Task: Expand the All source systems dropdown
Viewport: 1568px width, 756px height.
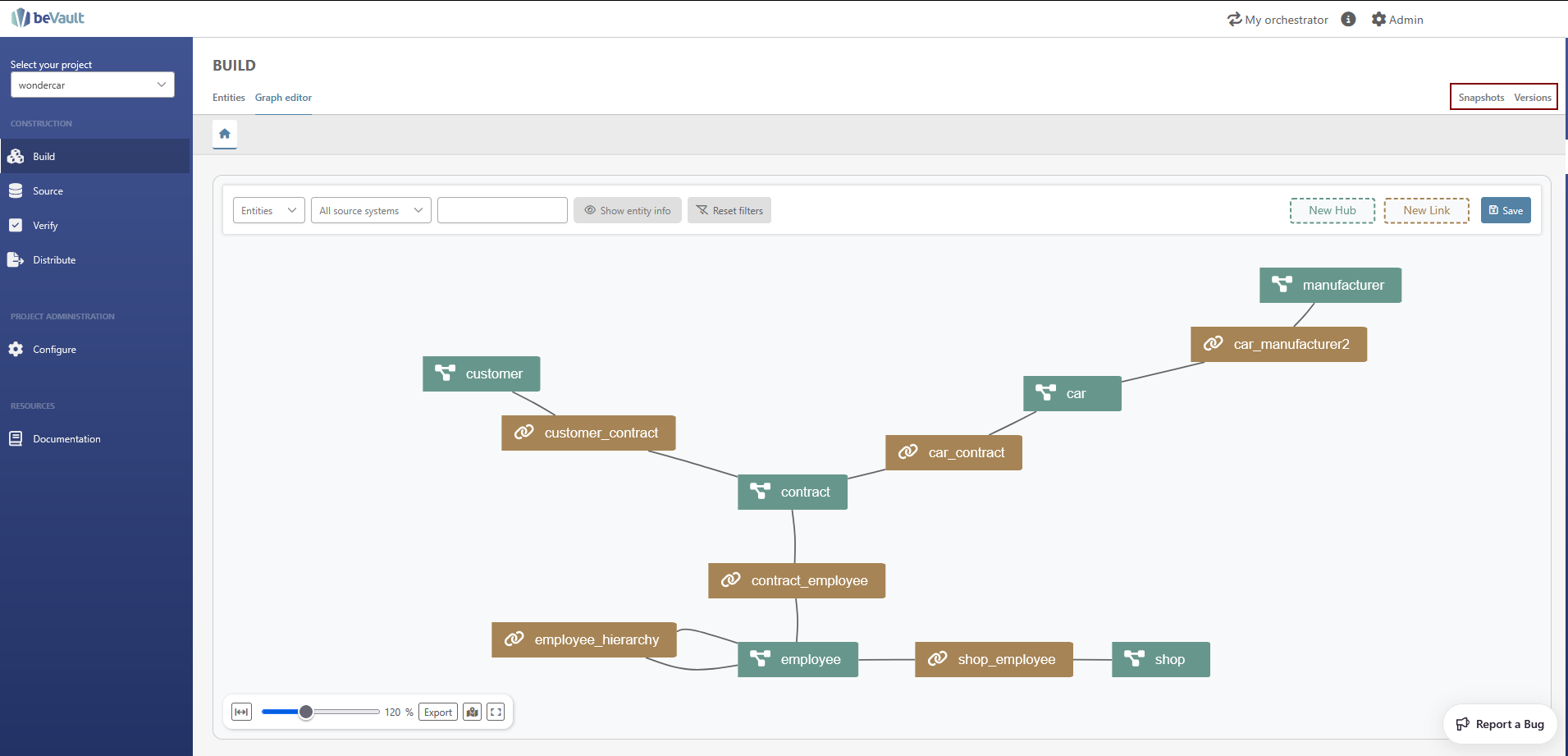Action: (371, 211)
